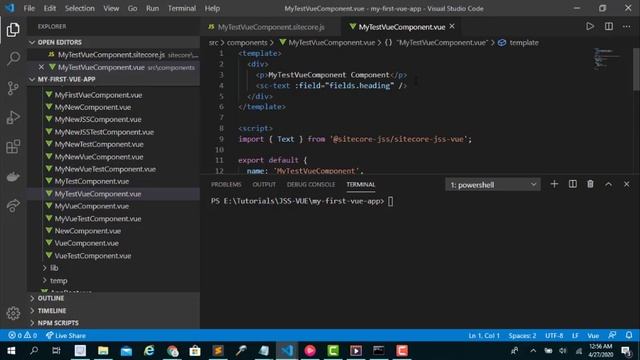Open the Docker view in activity bar

click(x=13, y=176)
